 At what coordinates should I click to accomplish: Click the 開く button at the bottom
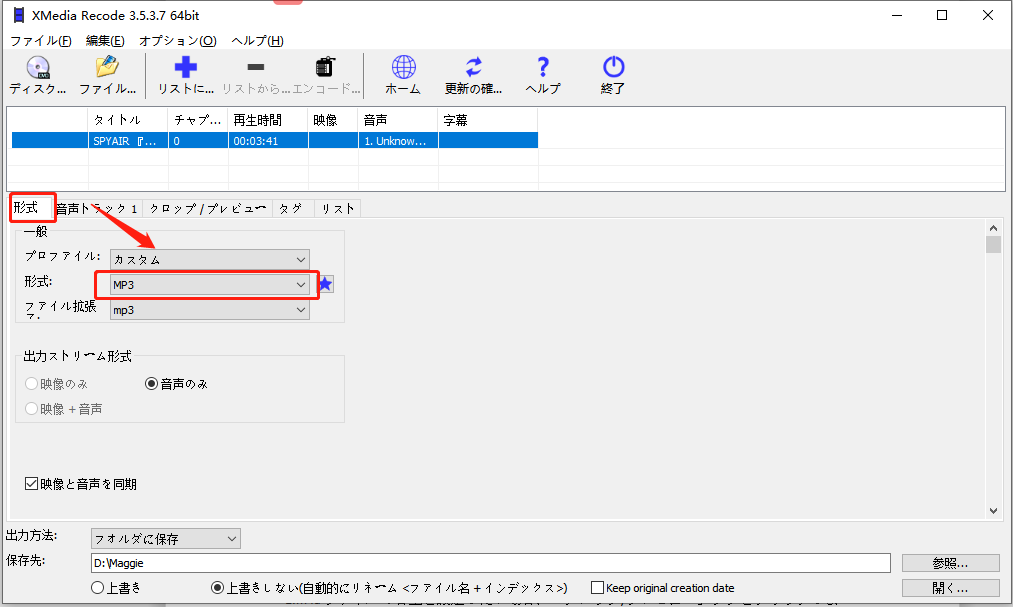tap(948, 587)
